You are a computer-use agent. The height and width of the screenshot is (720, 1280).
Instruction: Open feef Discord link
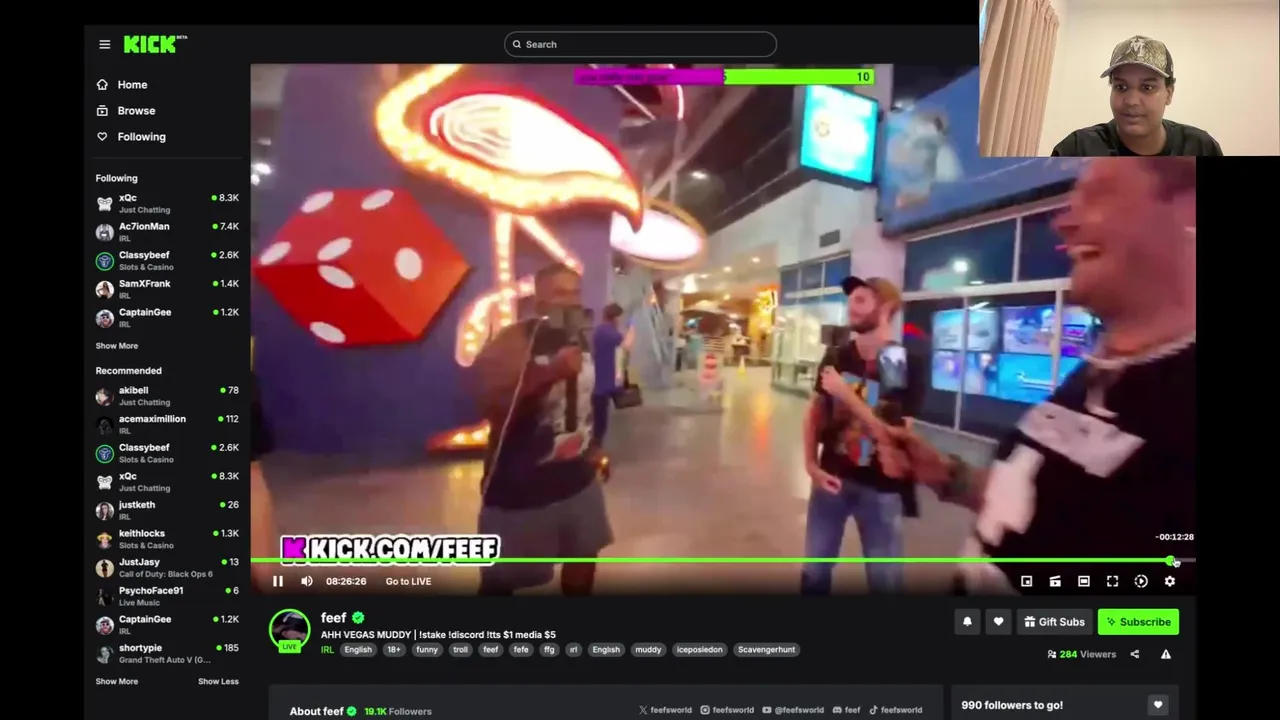[846, 710]
